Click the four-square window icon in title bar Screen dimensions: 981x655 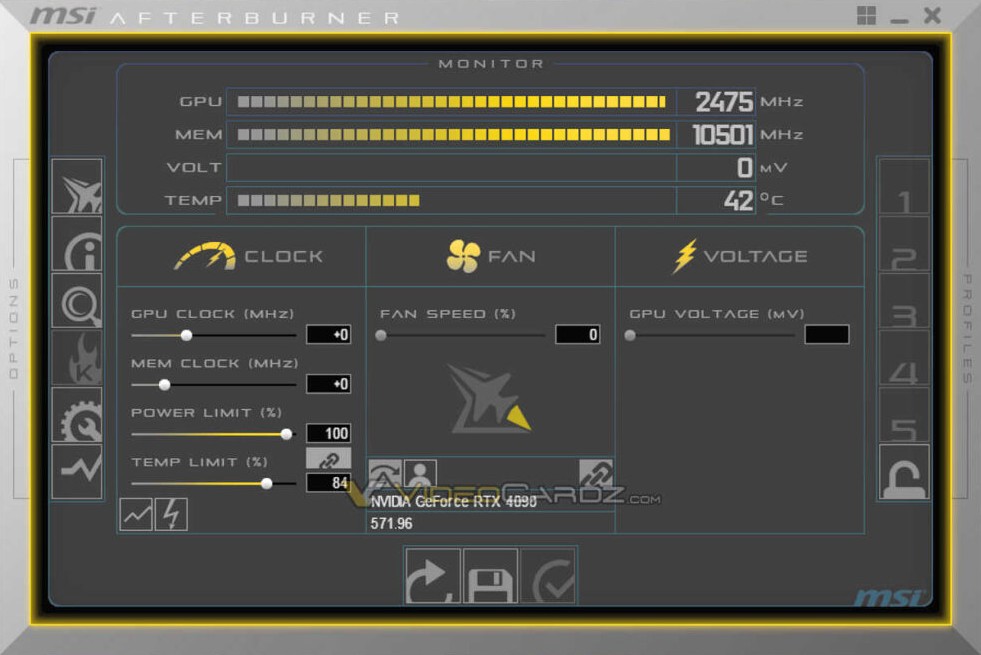click(867, 16)
